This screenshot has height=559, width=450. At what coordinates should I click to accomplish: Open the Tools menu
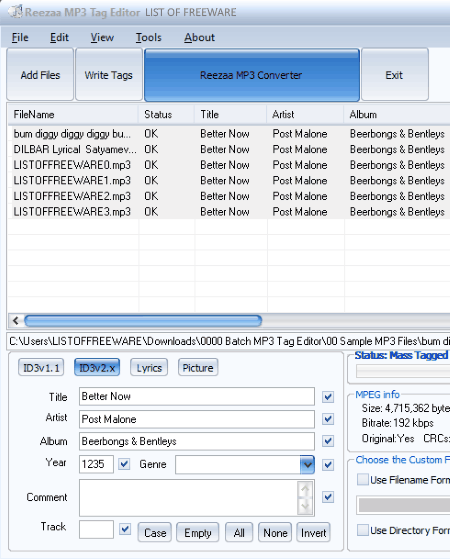pos(148,37)
